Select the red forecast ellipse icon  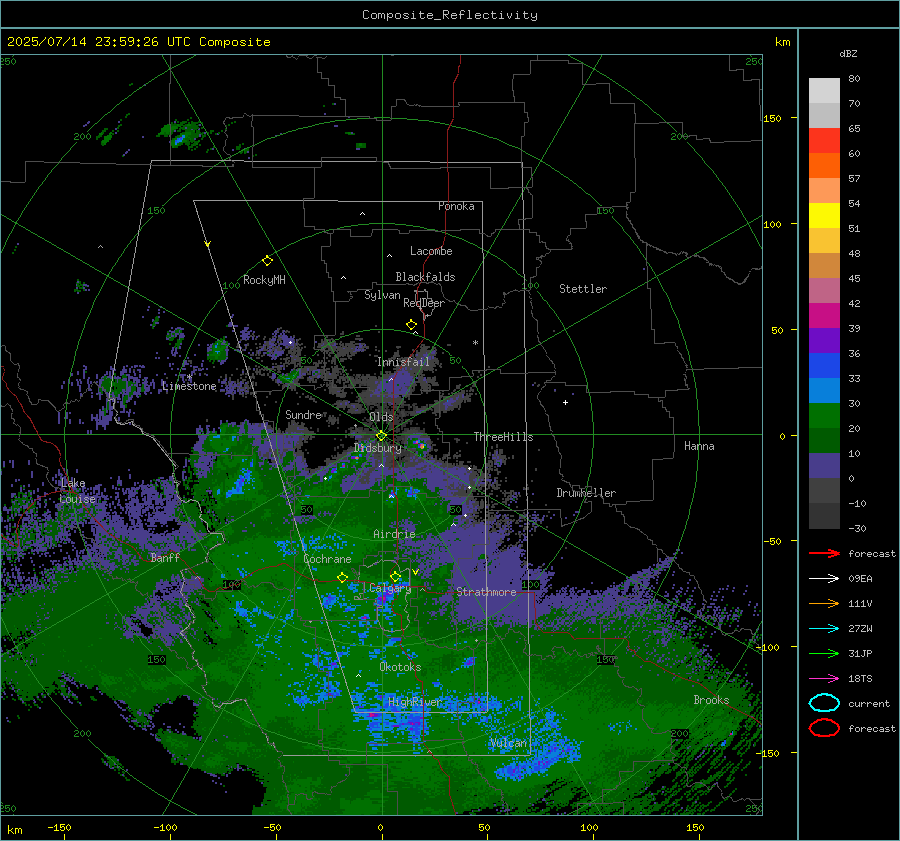click(824, 728)
